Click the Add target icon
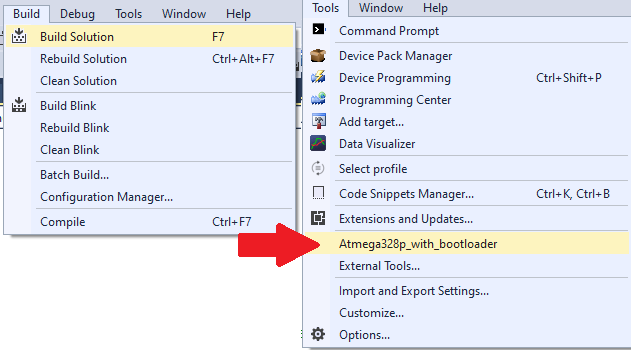 click(x=318, y=121)
